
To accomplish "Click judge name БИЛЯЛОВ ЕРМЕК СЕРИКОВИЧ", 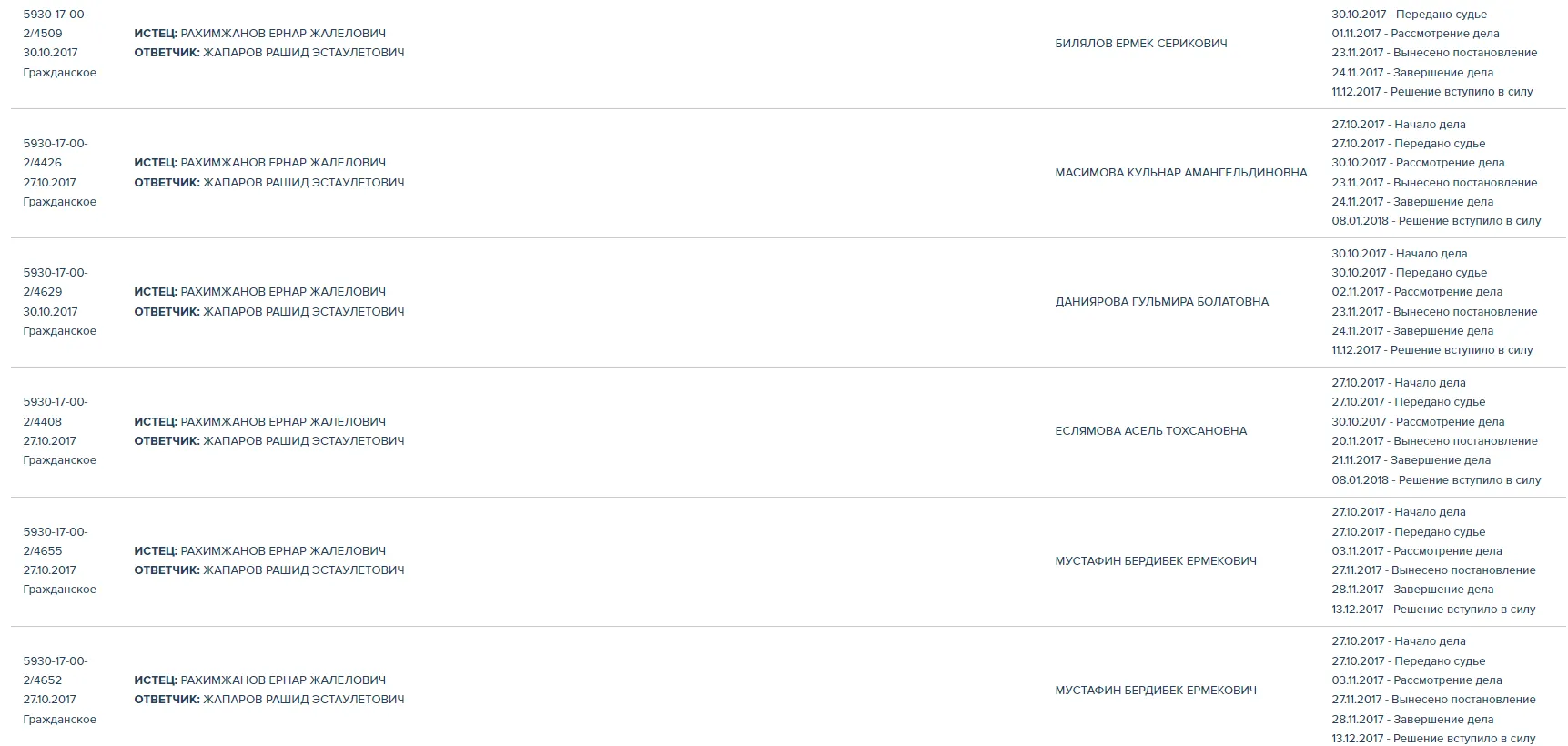I will (x=1140, y=43).
